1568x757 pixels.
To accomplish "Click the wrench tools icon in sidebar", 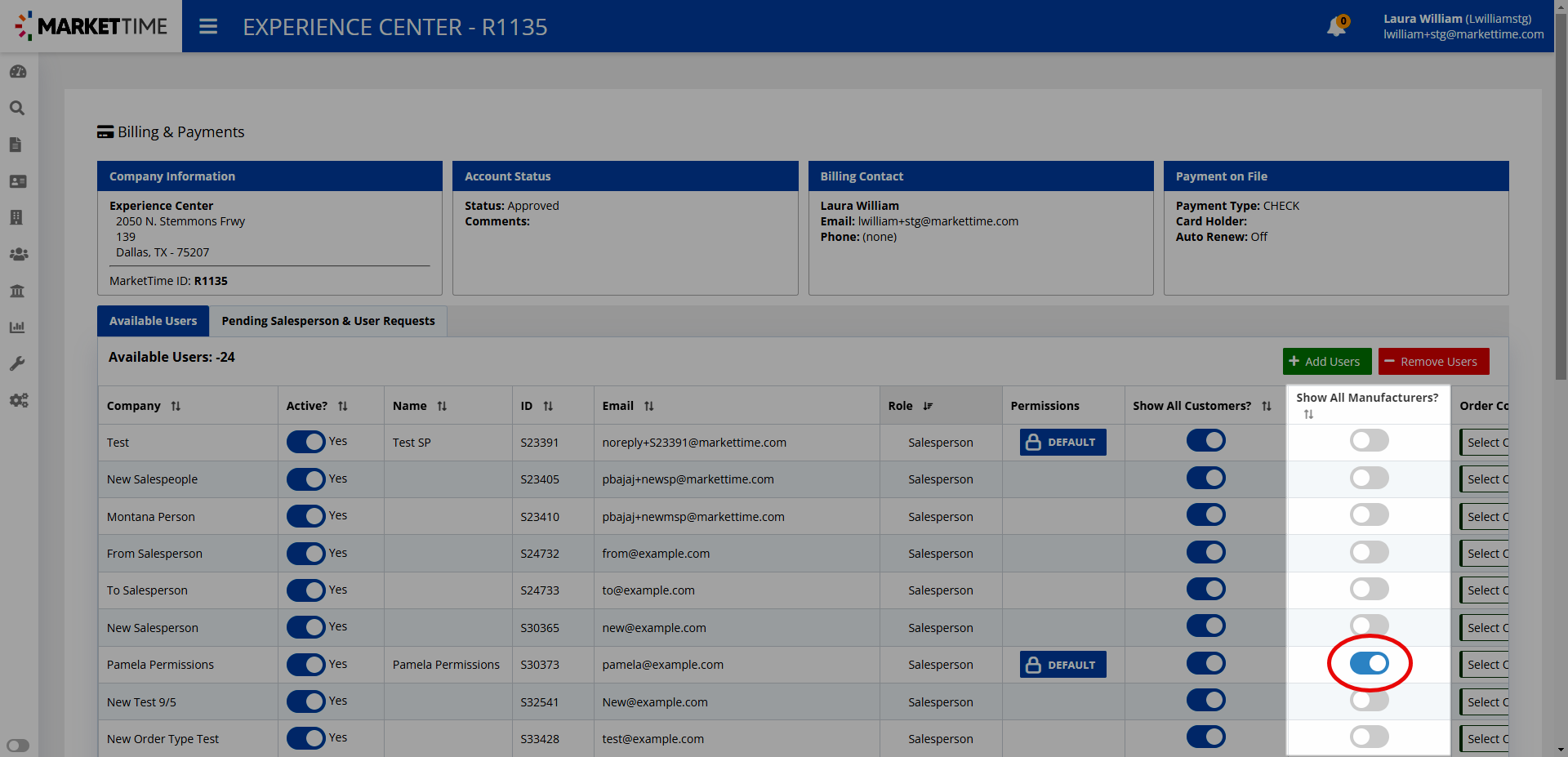I will (17, 363).
